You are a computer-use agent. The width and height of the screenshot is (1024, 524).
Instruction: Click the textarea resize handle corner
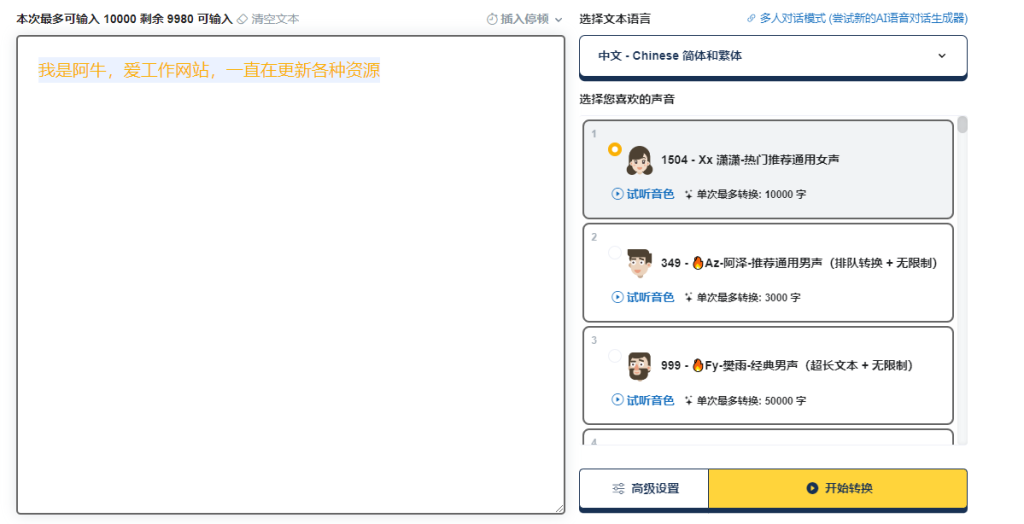pos(560,509)
